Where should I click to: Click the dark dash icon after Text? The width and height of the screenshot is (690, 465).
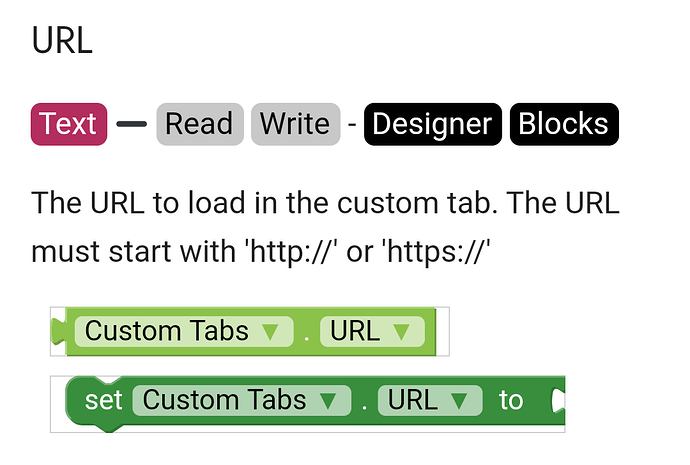(x=132, y=124)
